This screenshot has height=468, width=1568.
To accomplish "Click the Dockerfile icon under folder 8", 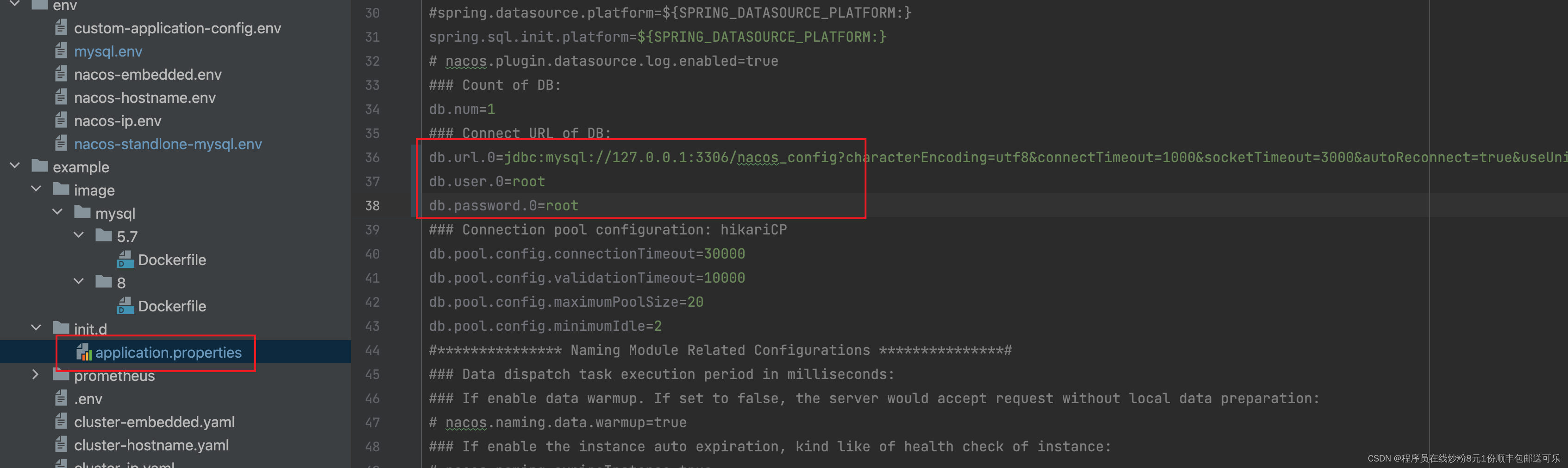I will coord(125,305).
